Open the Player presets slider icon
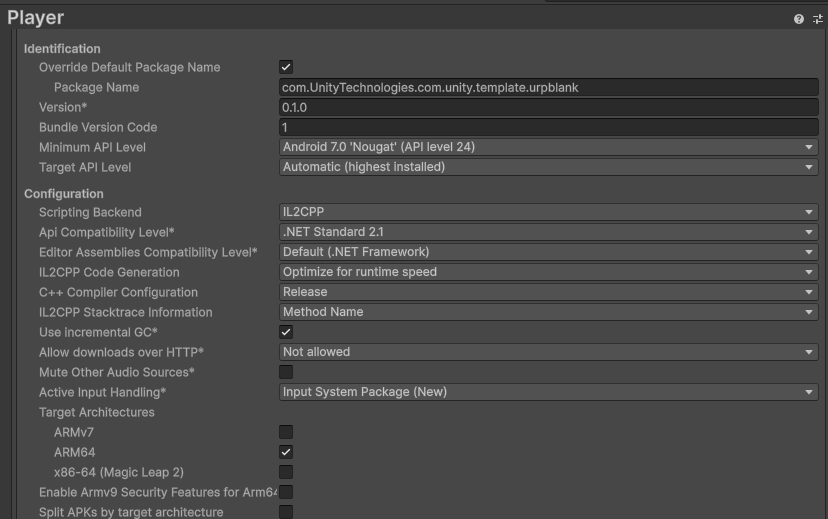Viewport: 828px width, 519px height. click(x=817, y=19)
